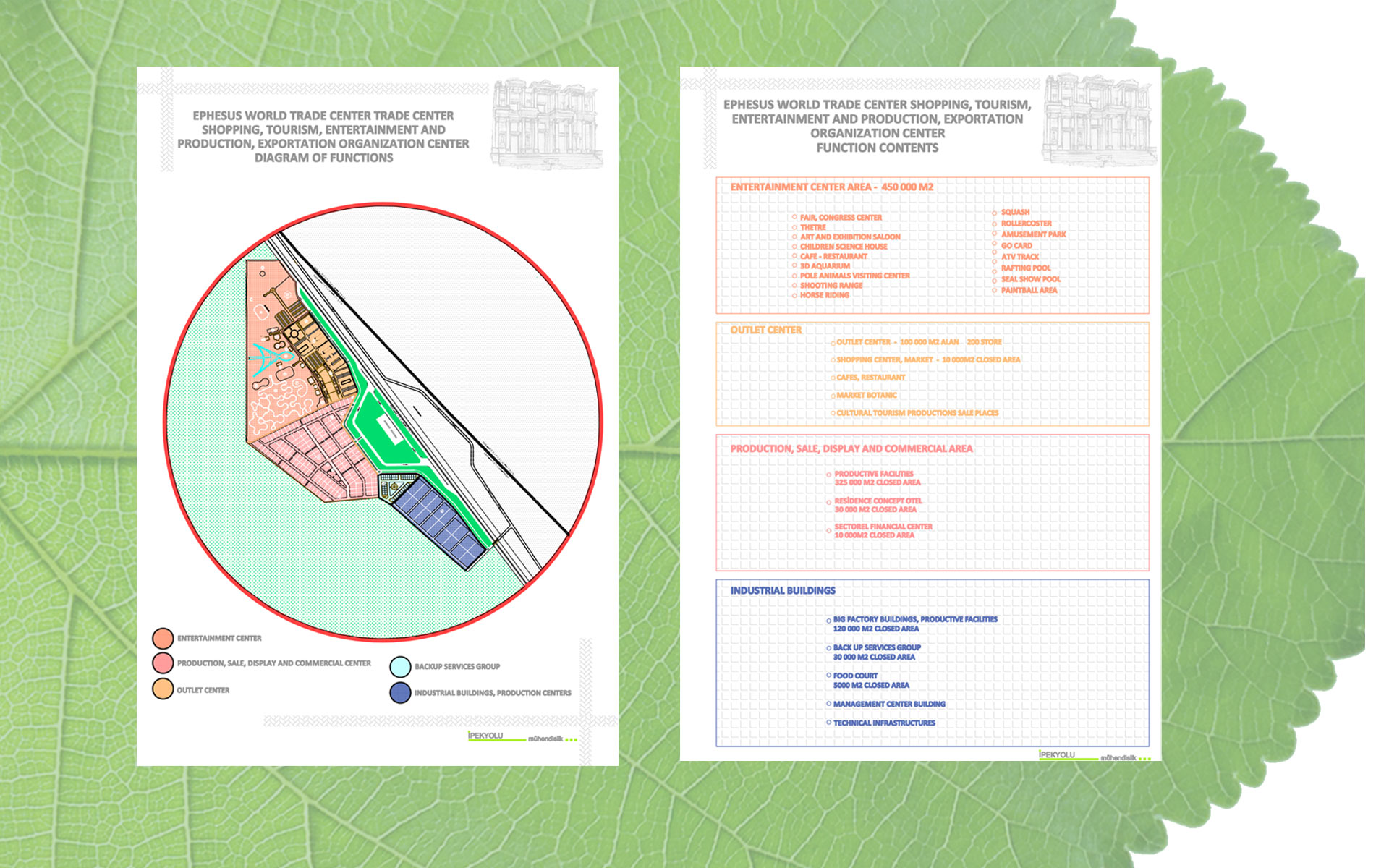Select the blue Industrial Buildings legend circle
Image resolution: width=1389 pixels, height=868 pixels.
[400, 693]
